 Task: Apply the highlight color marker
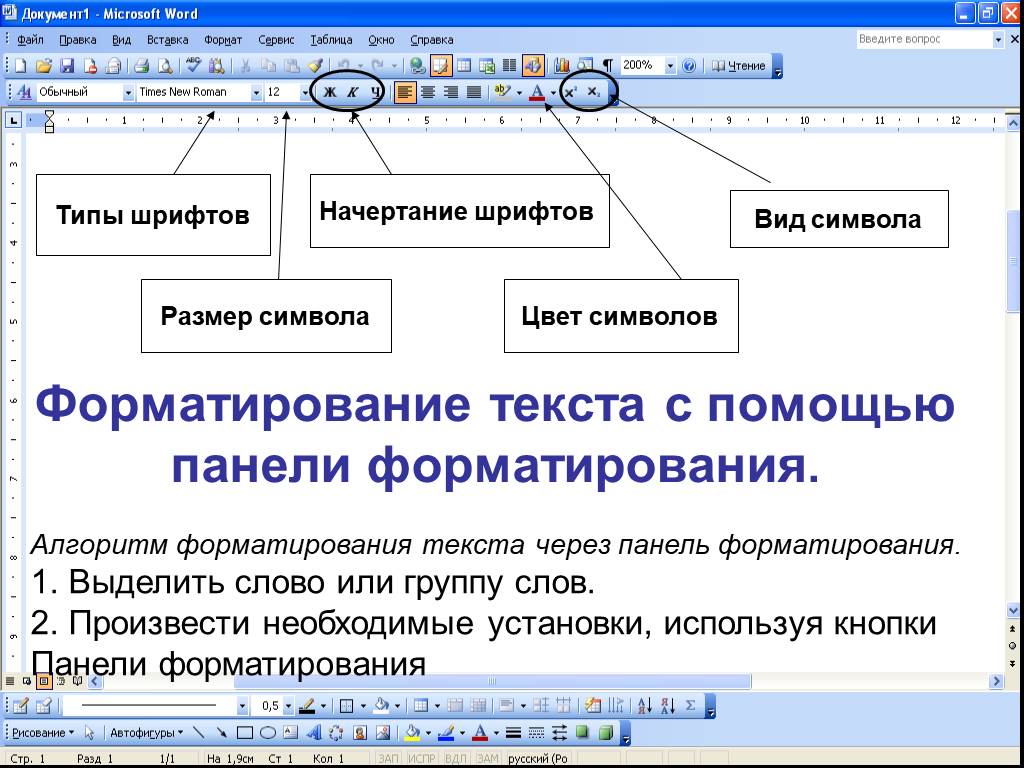[502, 92]
